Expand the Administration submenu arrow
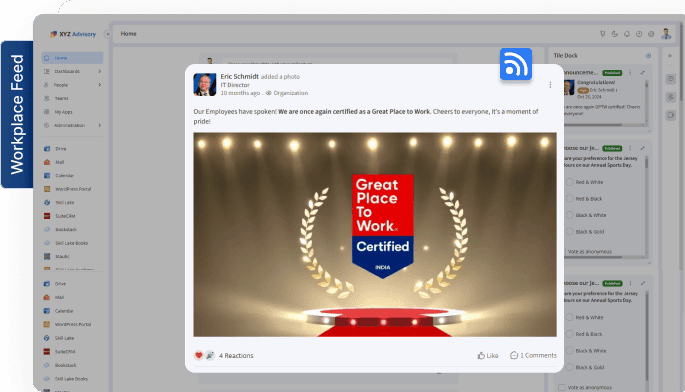Viewport: 685px width, 392px height. 100,125
